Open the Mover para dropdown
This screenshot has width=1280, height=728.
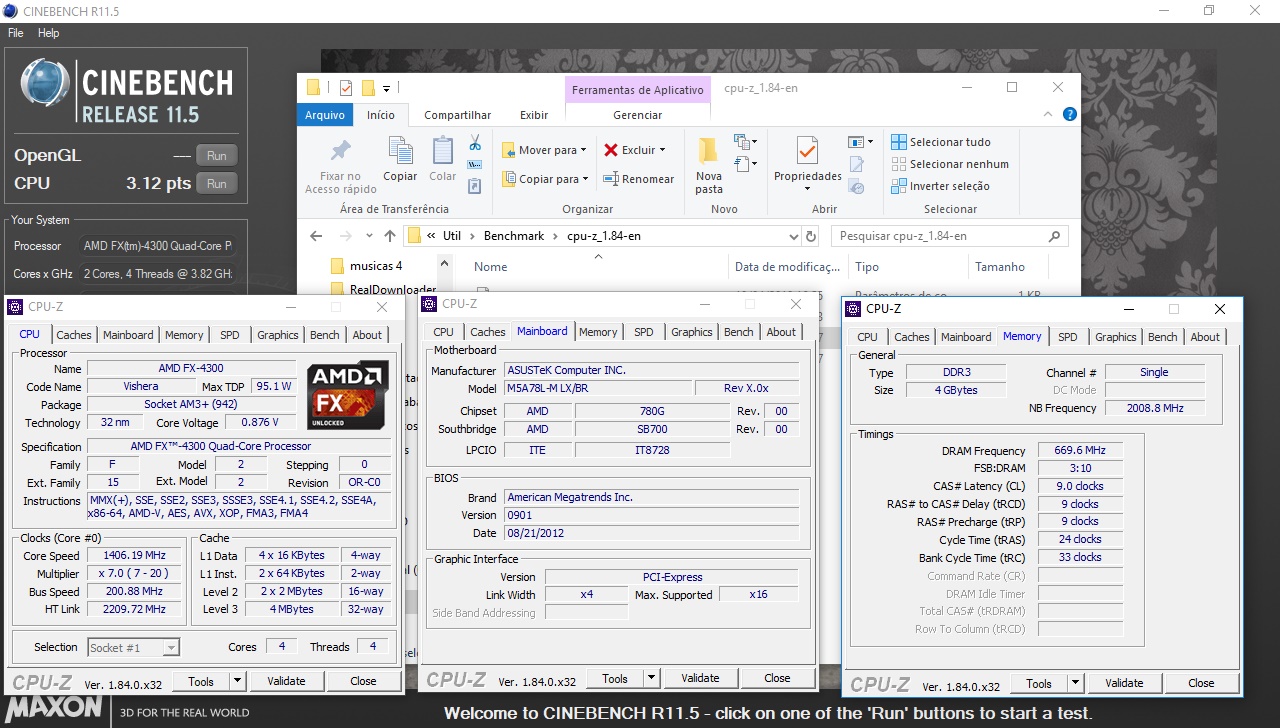[545, 150]
